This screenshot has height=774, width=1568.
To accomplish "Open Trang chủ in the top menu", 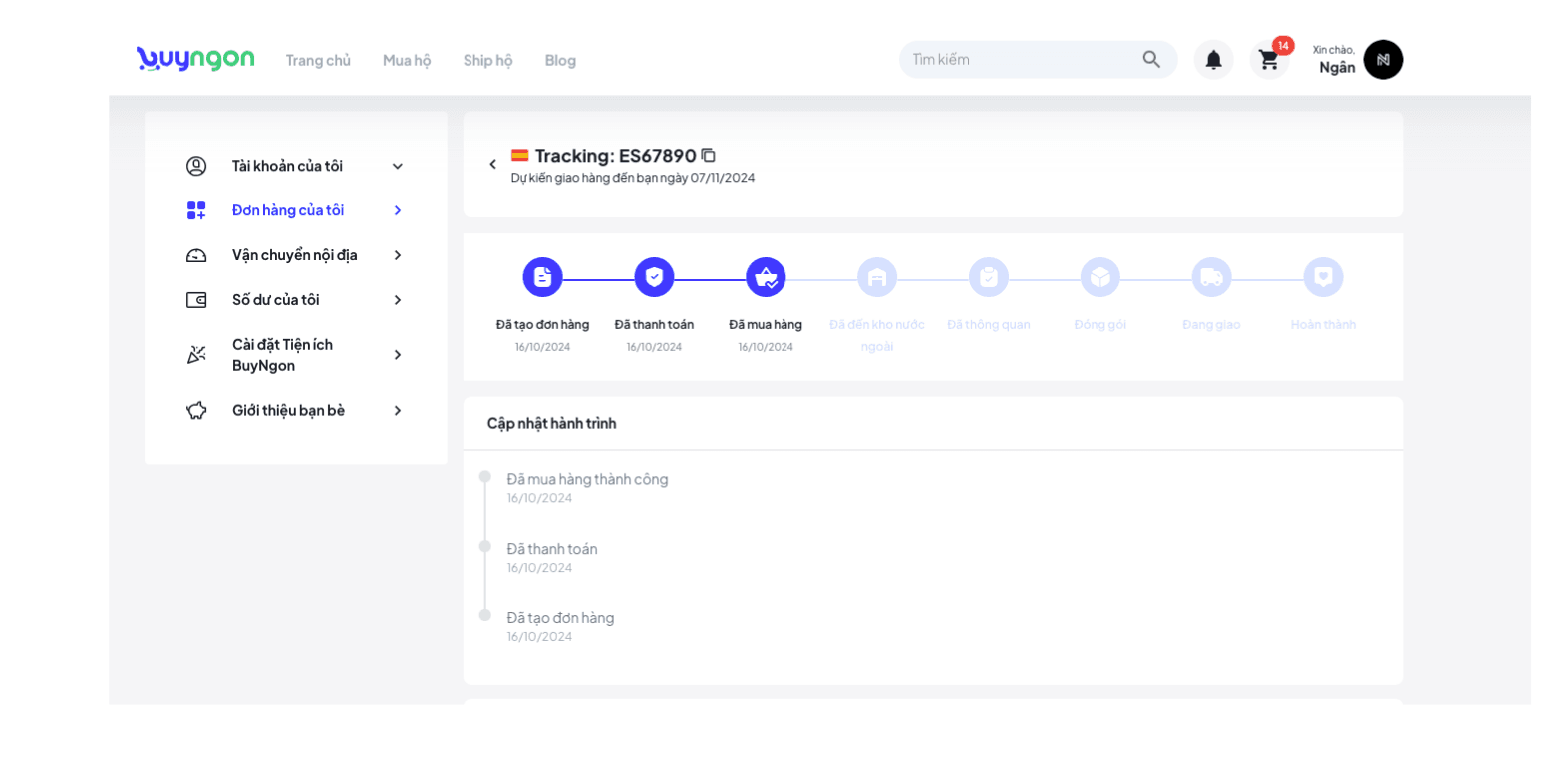I will (x=318, y=60).
